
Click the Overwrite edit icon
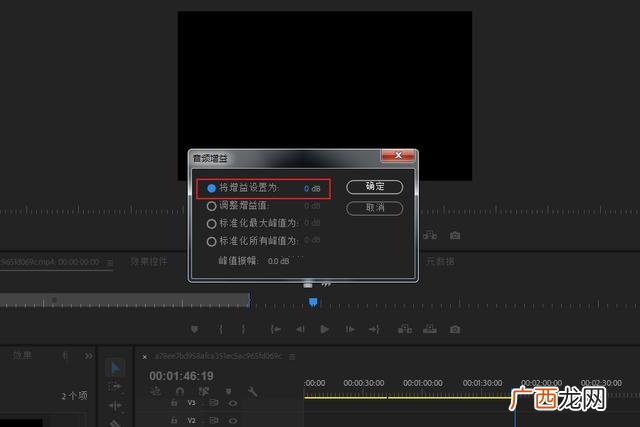430,329
